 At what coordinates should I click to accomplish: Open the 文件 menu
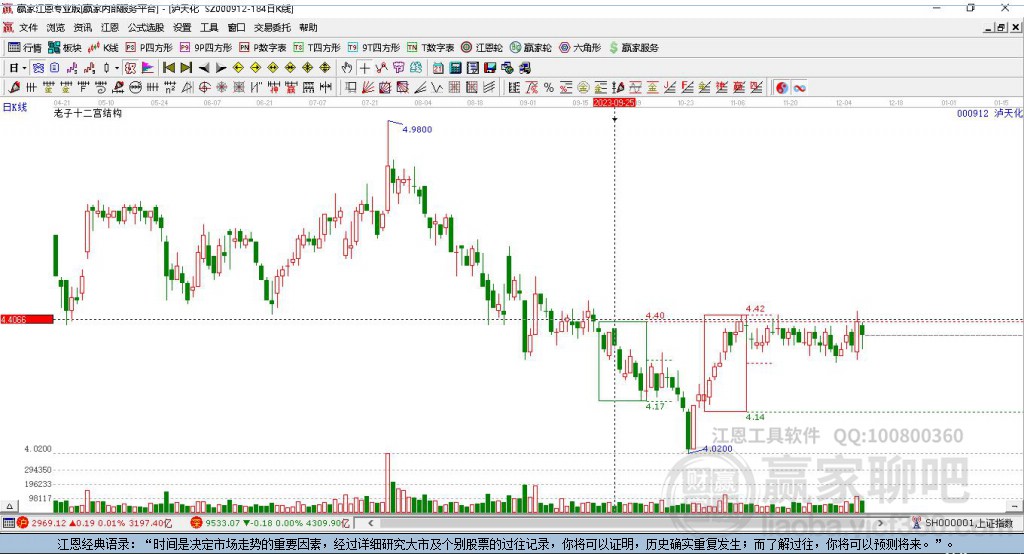(28, 27)
